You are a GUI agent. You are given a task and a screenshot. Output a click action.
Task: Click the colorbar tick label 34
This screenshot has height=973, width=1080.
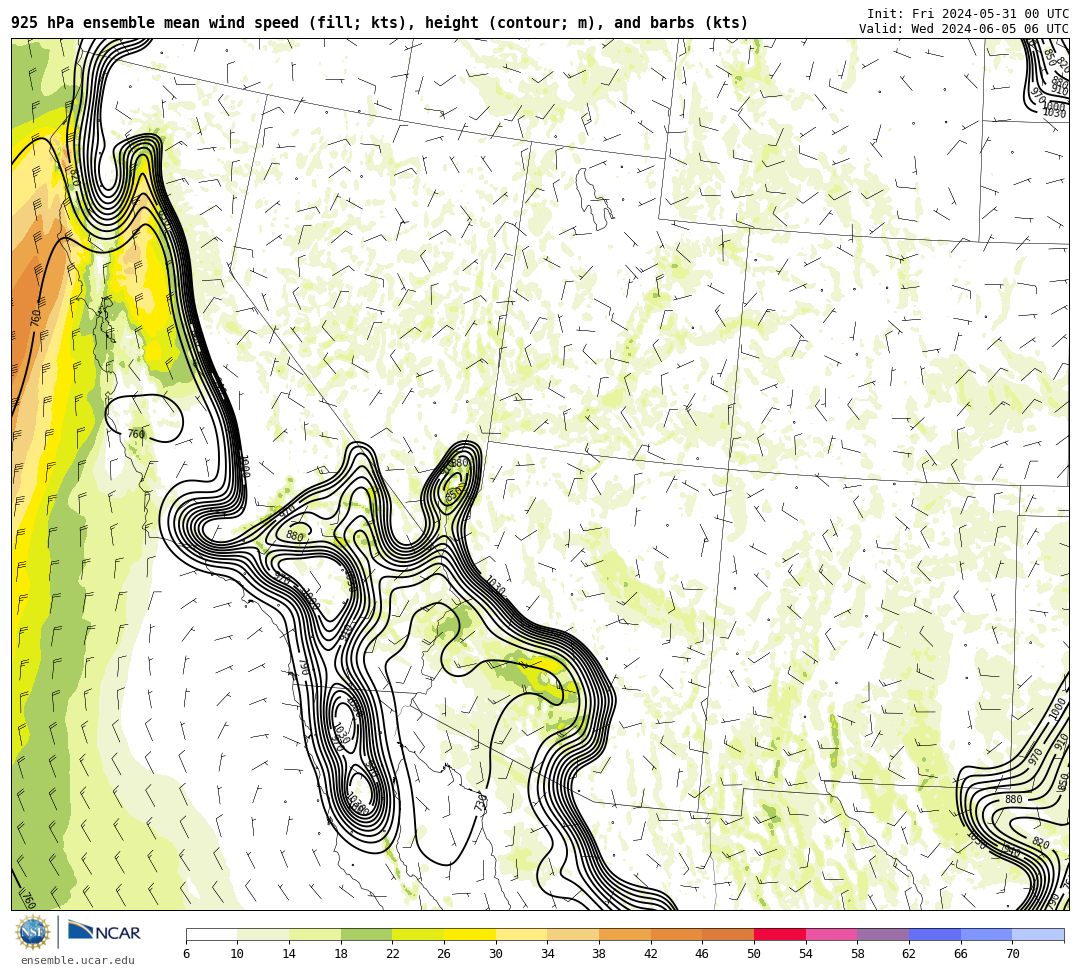548,954
